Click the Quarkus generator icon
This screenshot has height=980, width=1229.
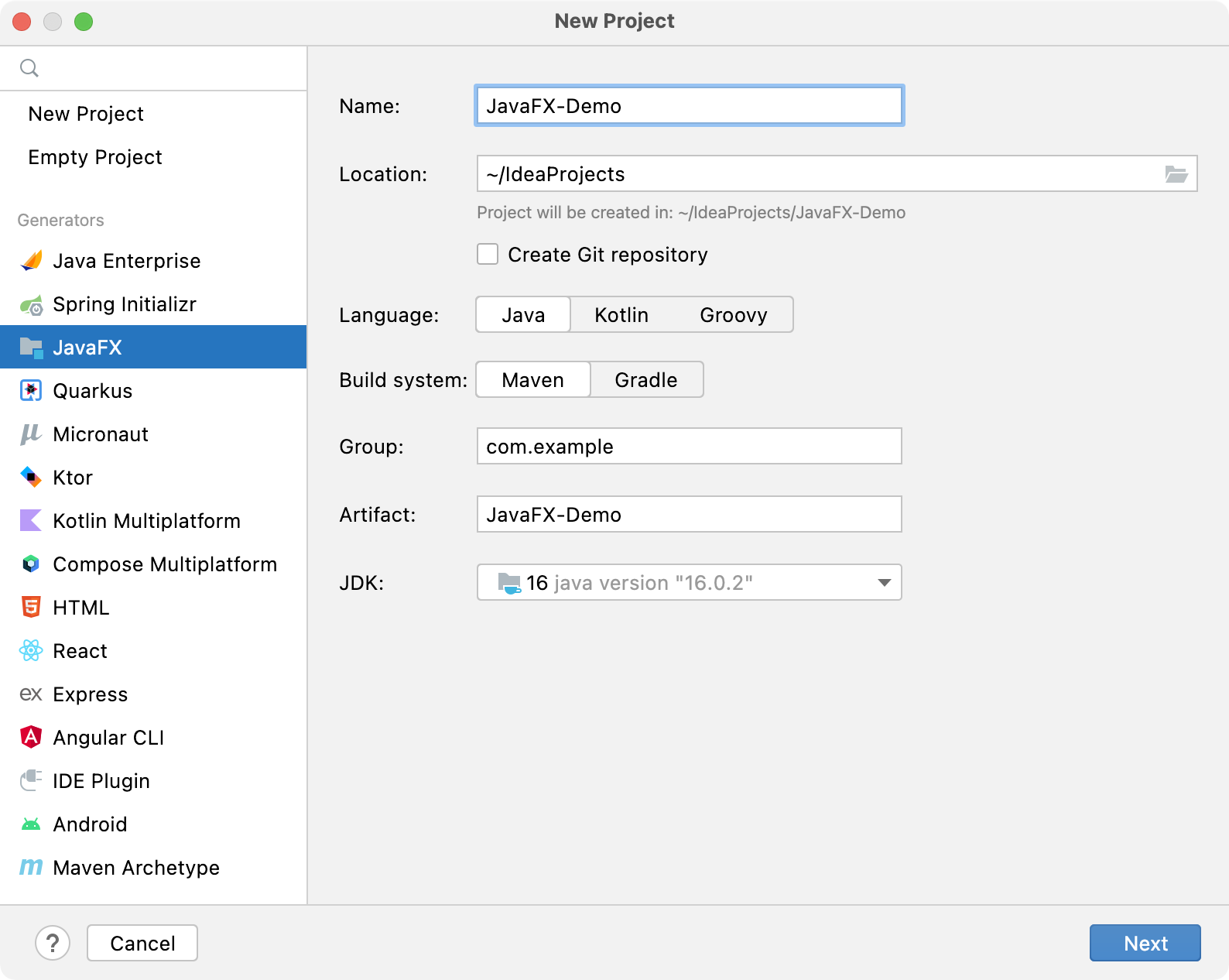31,391
